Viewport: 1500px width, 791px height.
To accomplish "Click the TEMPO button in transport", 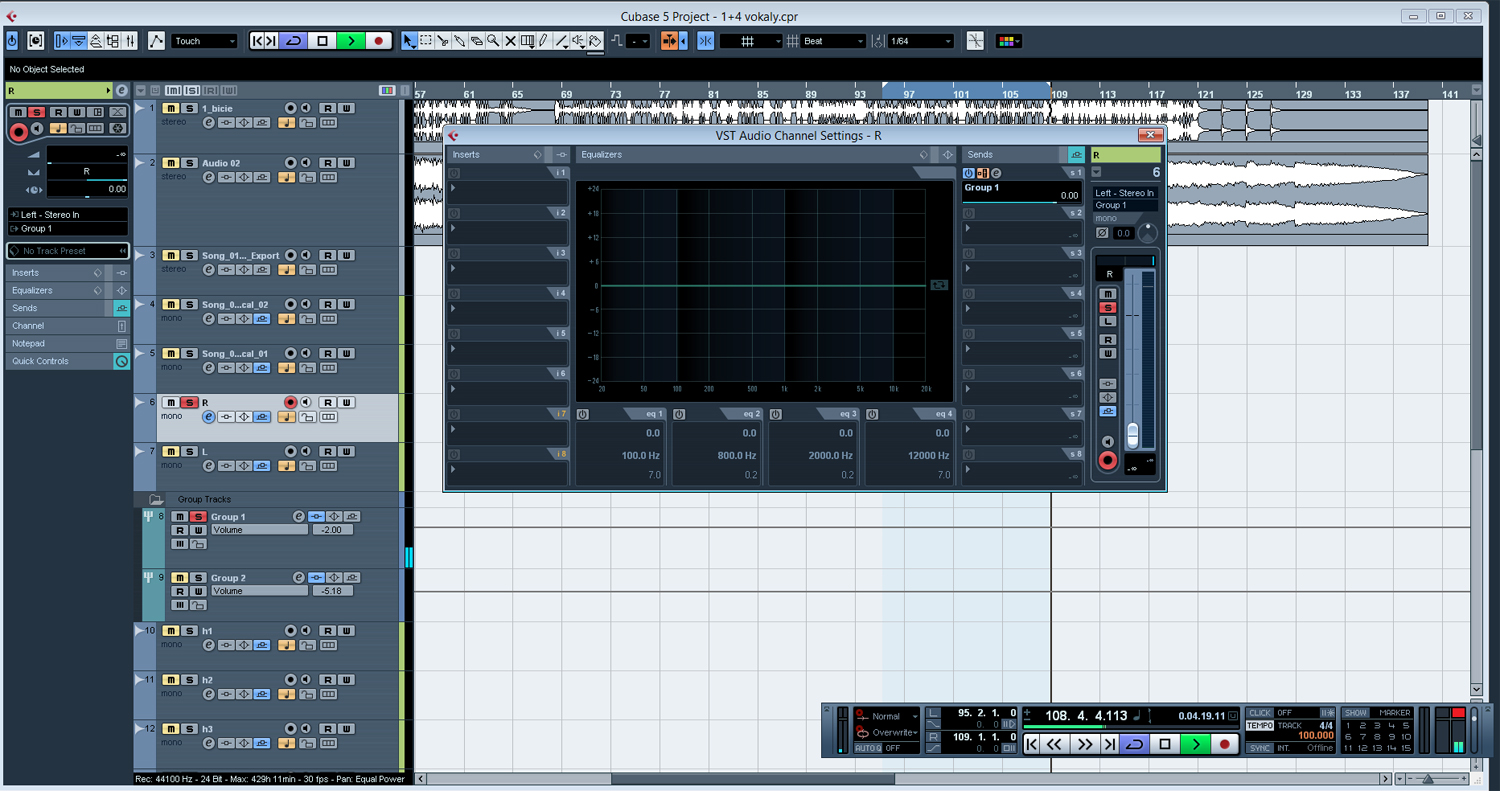I will (1259, 726).
